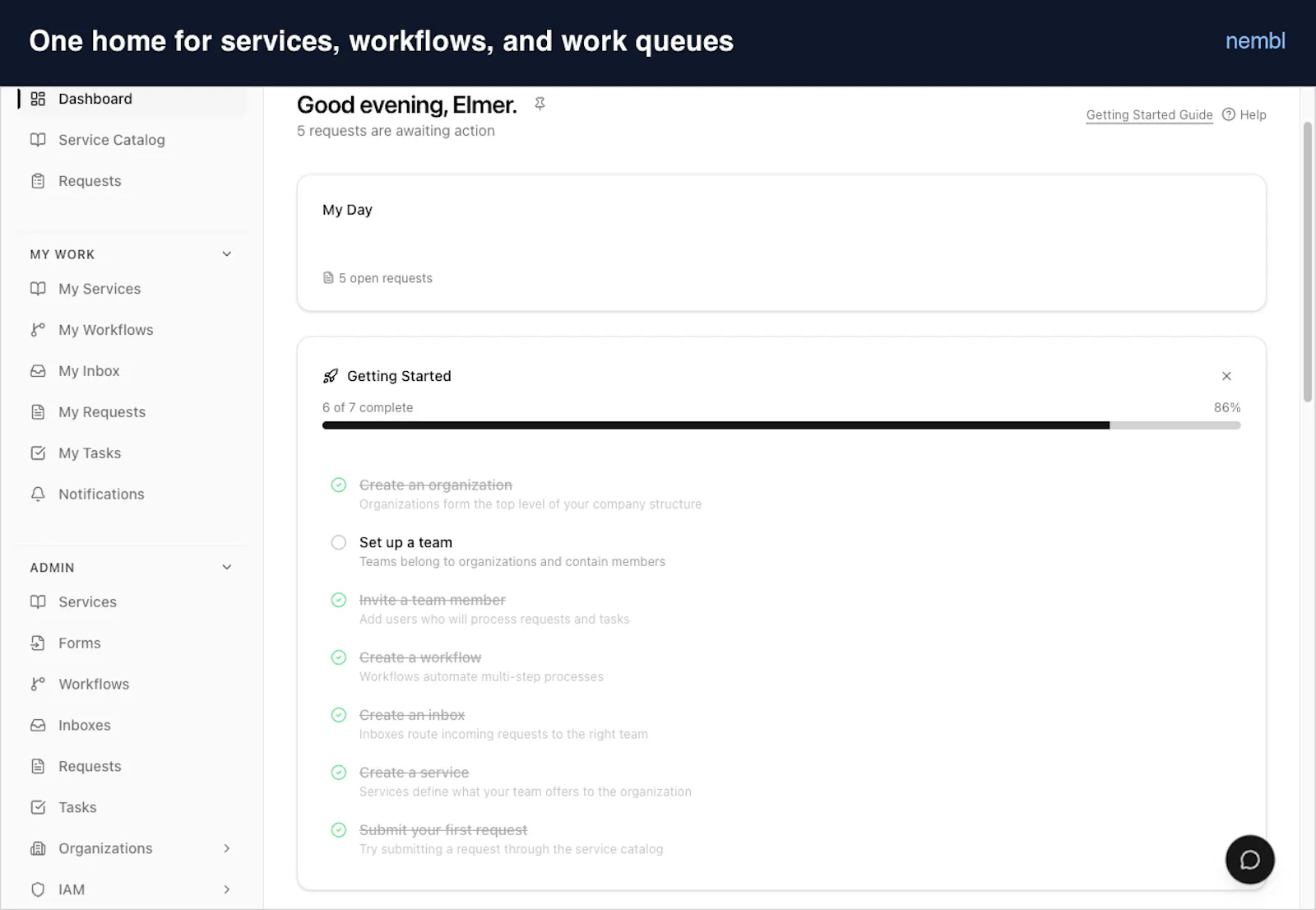Viewport: 1316px width, 910px height.
Task: Click the IAM shield icon
Action: [38, 890]
